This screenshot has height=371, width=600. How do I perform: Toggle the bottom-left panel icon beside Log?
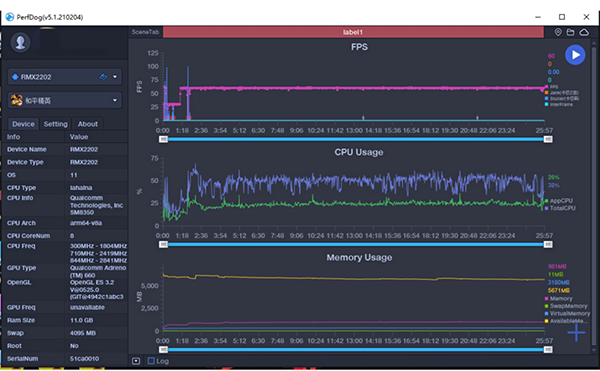(x=136, y=361)
